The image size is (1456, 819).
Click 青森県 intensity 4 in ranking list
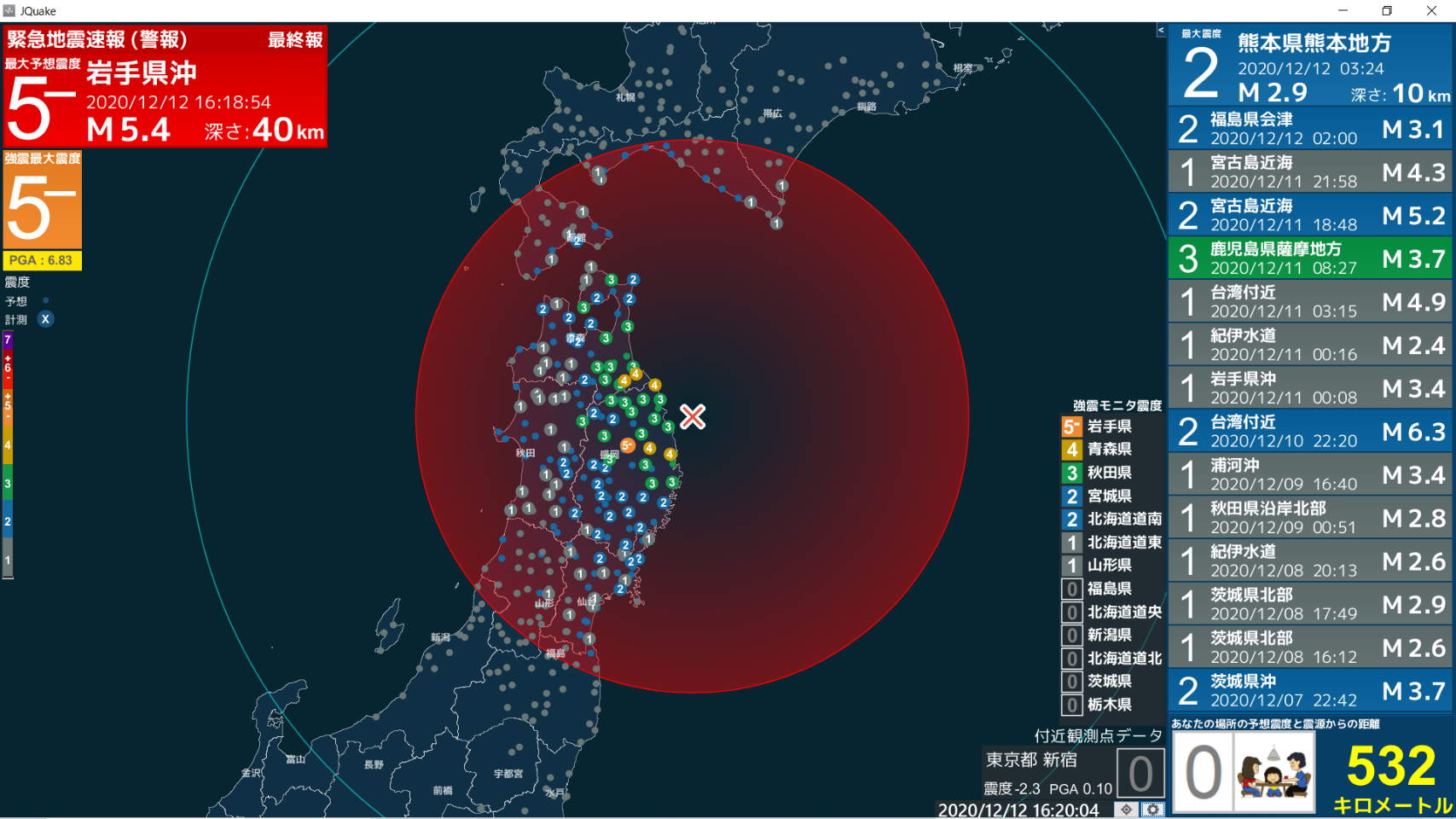tap(1109, 449)
